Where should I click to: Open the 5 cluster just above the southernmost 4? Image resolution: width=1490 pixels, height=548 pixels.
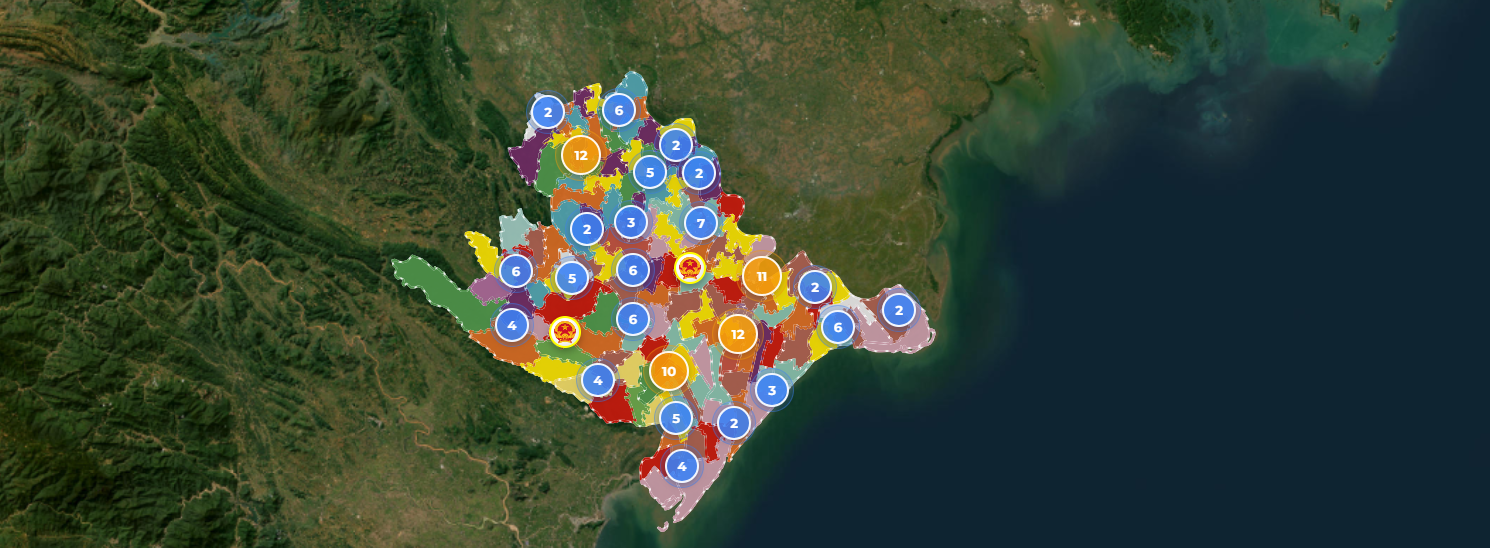click(x=676, y=418)
